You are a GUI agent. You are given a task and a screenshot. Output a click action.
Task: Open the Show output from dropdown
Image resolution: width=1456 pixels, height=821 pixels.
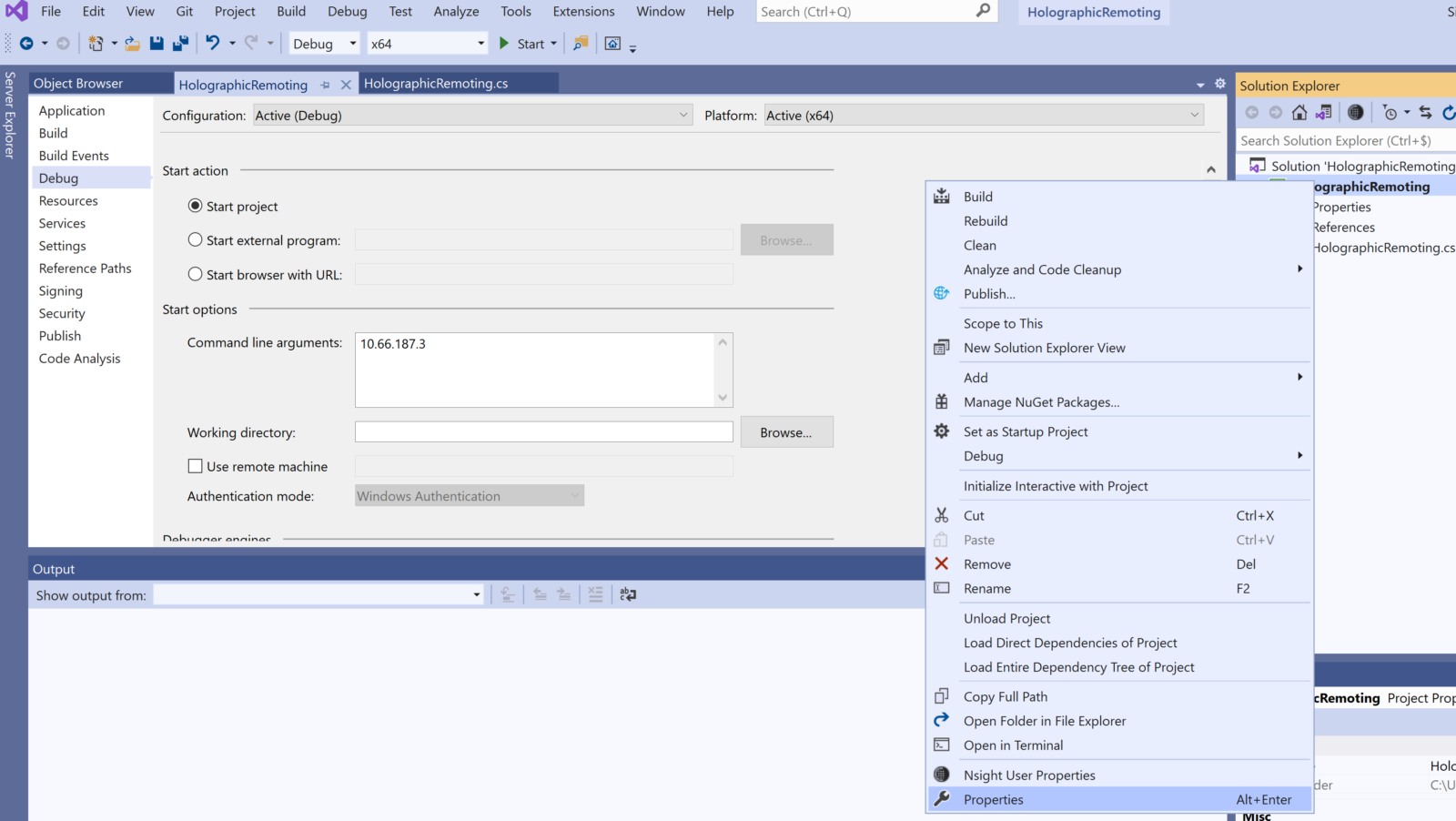tap(318, 595)
